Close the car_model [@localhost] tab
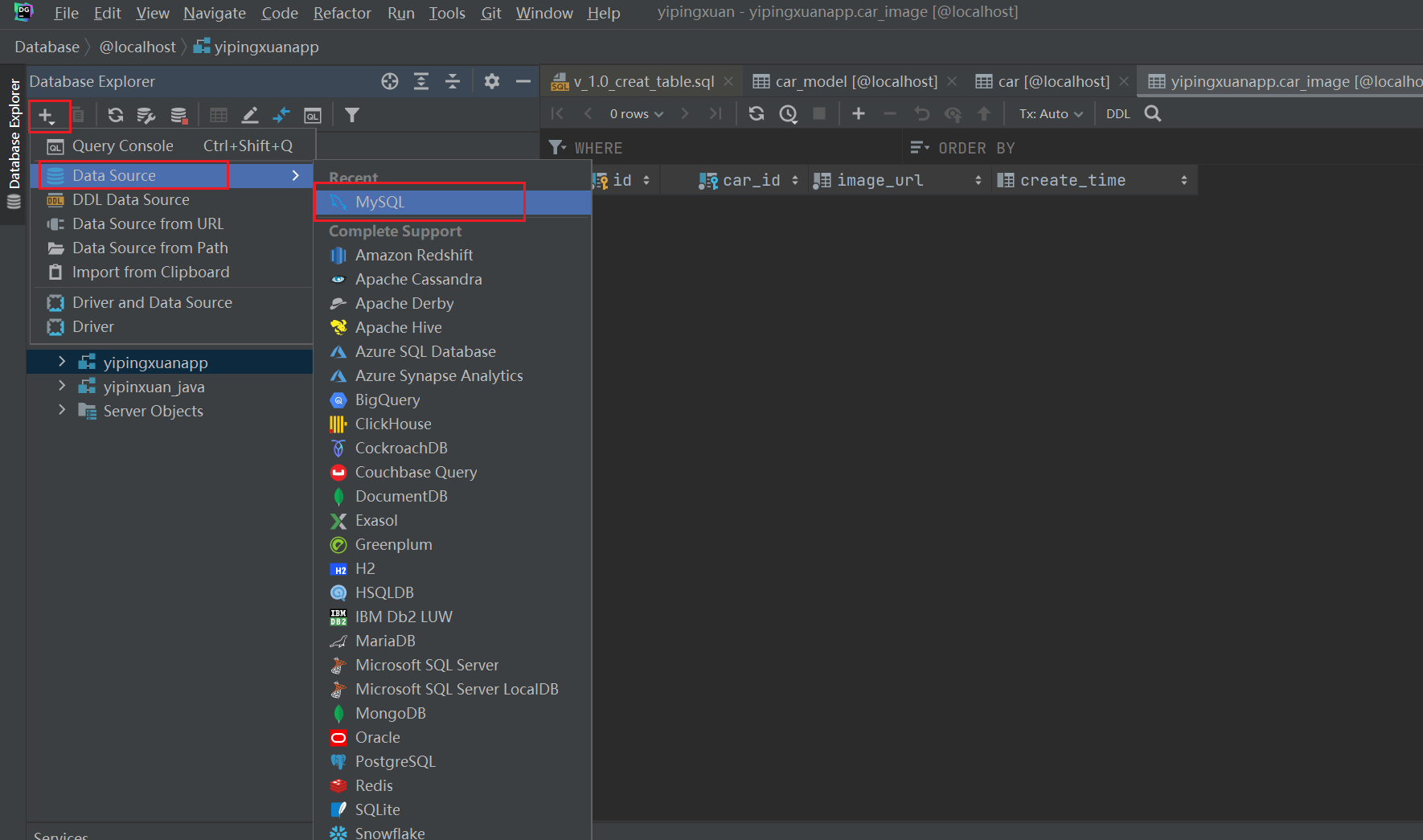 pyautogui.click(x=952, y=81)
